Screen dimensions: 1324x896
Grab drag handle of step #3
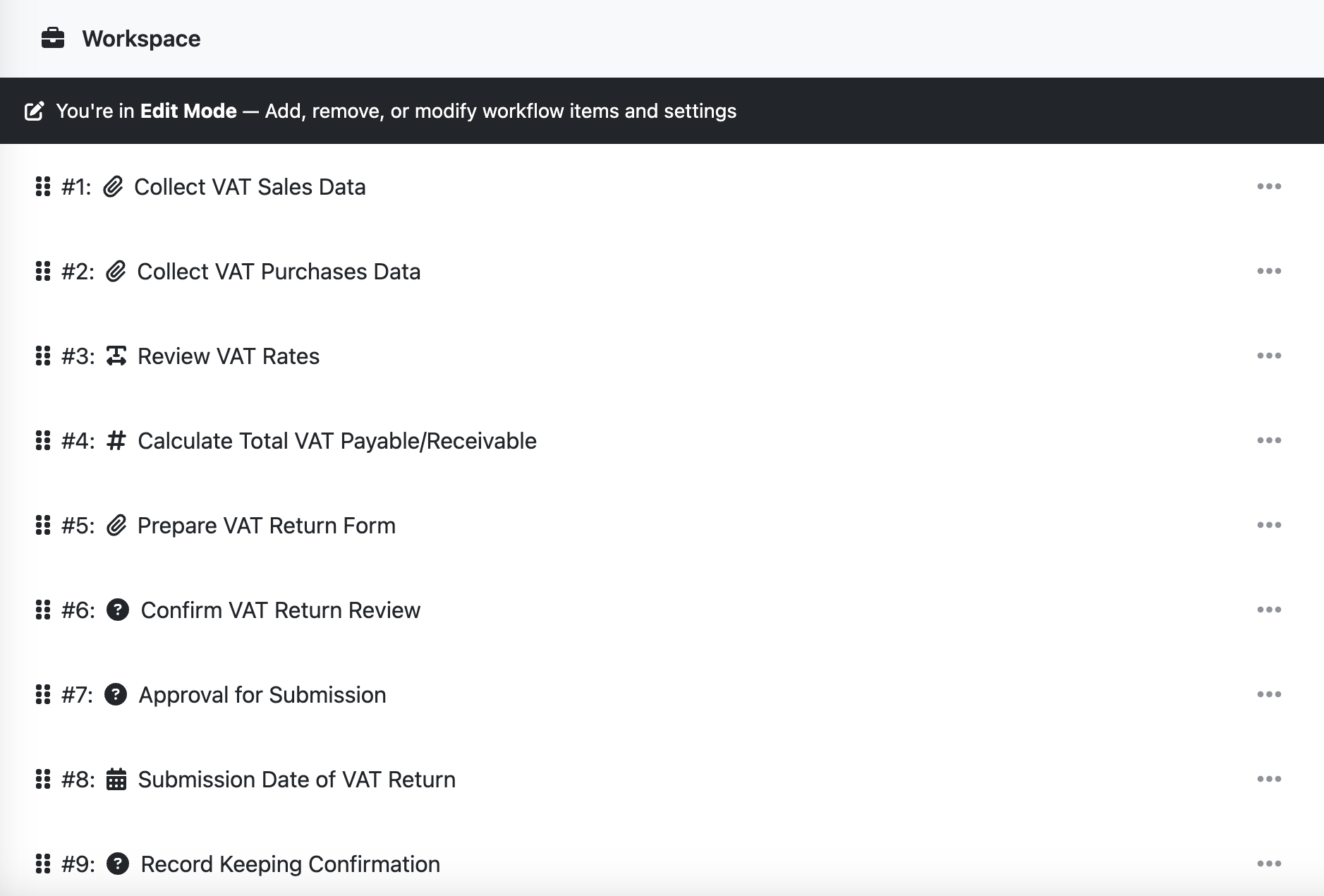[43, 356]
